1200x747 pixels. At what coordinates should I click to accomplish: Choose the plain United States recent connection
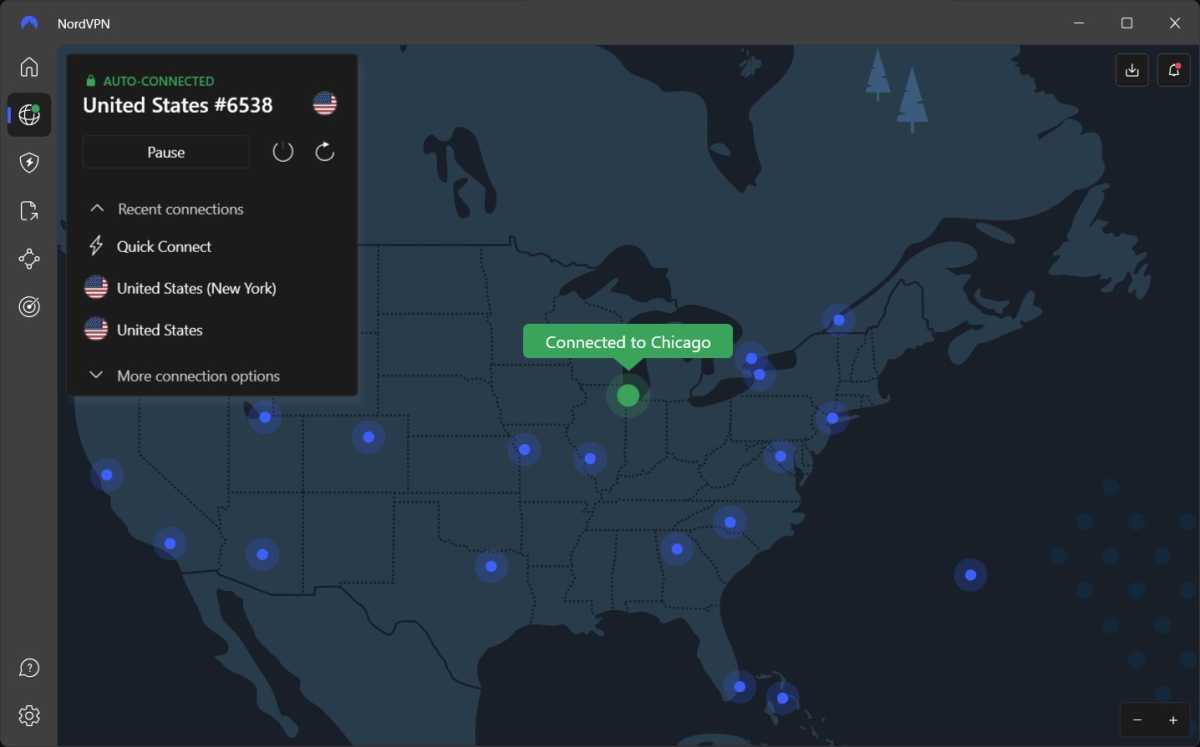[160, 329]
